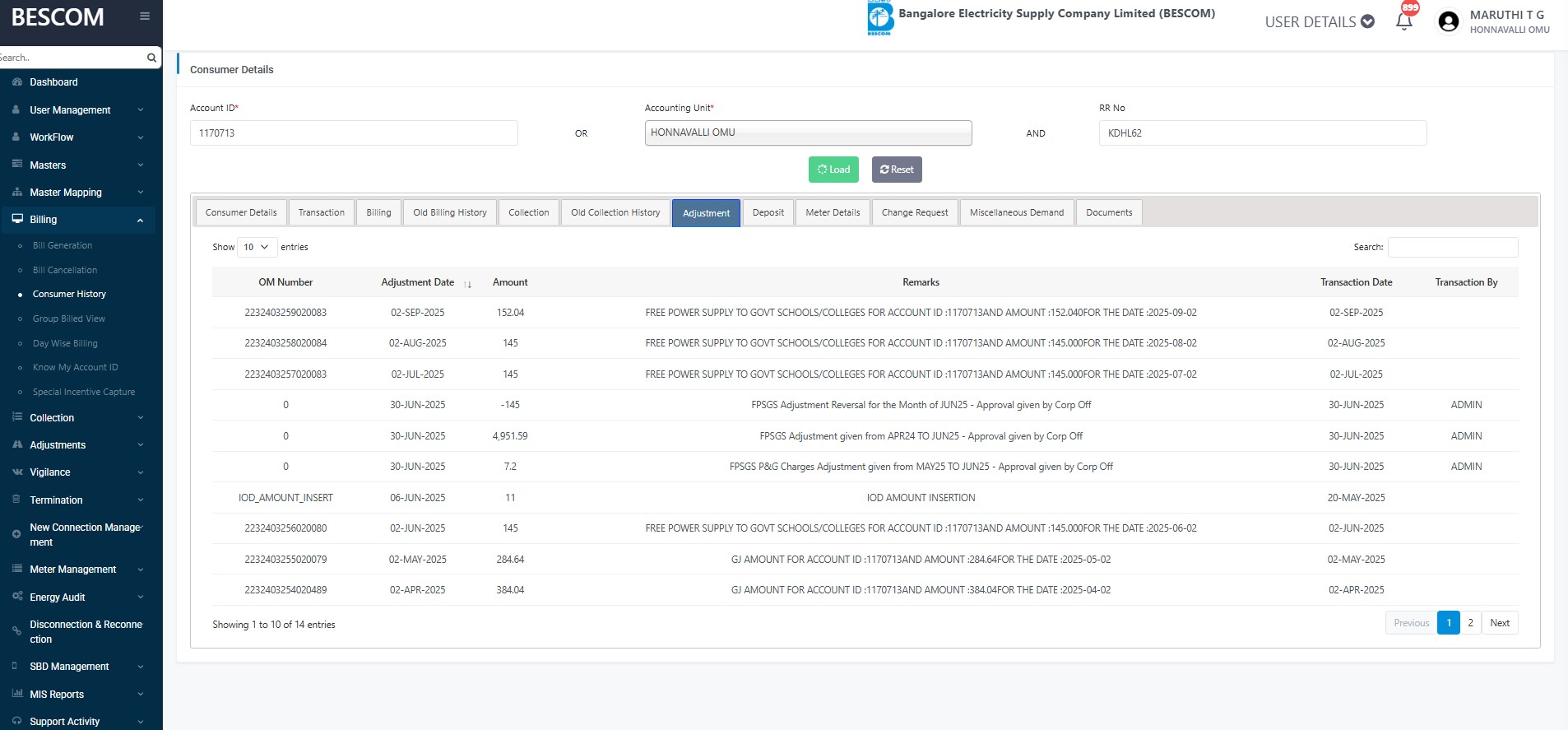The width and height of the screenshot is (1568, 730).
Task: Click the Adjustment Date sort arrows icon
Action: [467, 284]
